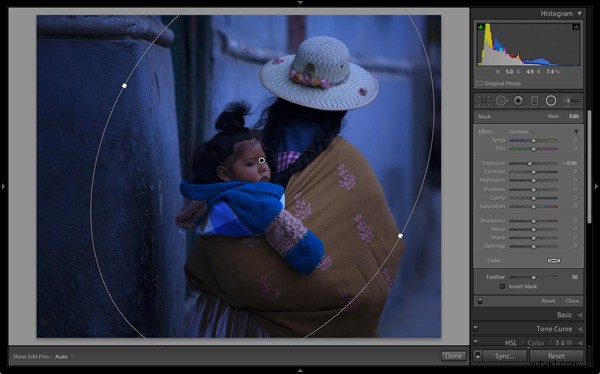Click the Saturation slider handle
The width and height of the screenshot is (600, 374).
[x=533, y=206]
